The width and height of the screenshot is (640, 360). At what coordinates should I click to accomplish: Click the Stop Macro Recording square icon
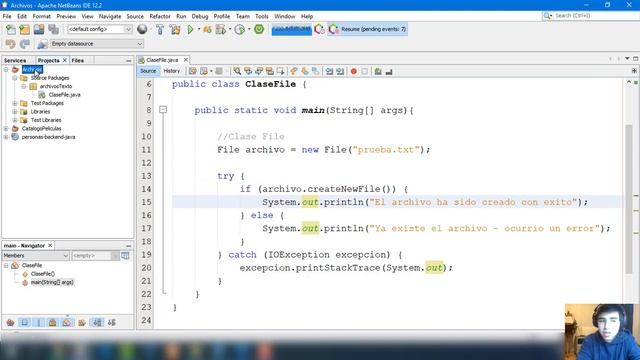click(364, 71)
